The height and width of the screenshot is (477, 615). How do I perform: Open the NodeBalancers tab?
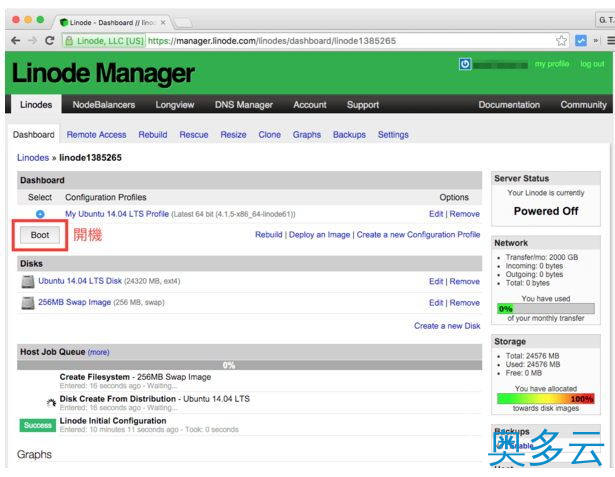click(104, 105)
